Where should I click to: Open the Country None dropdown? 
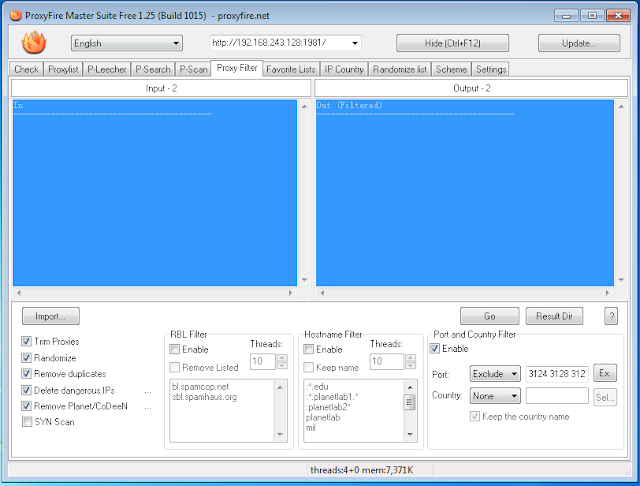coord(495,395)
